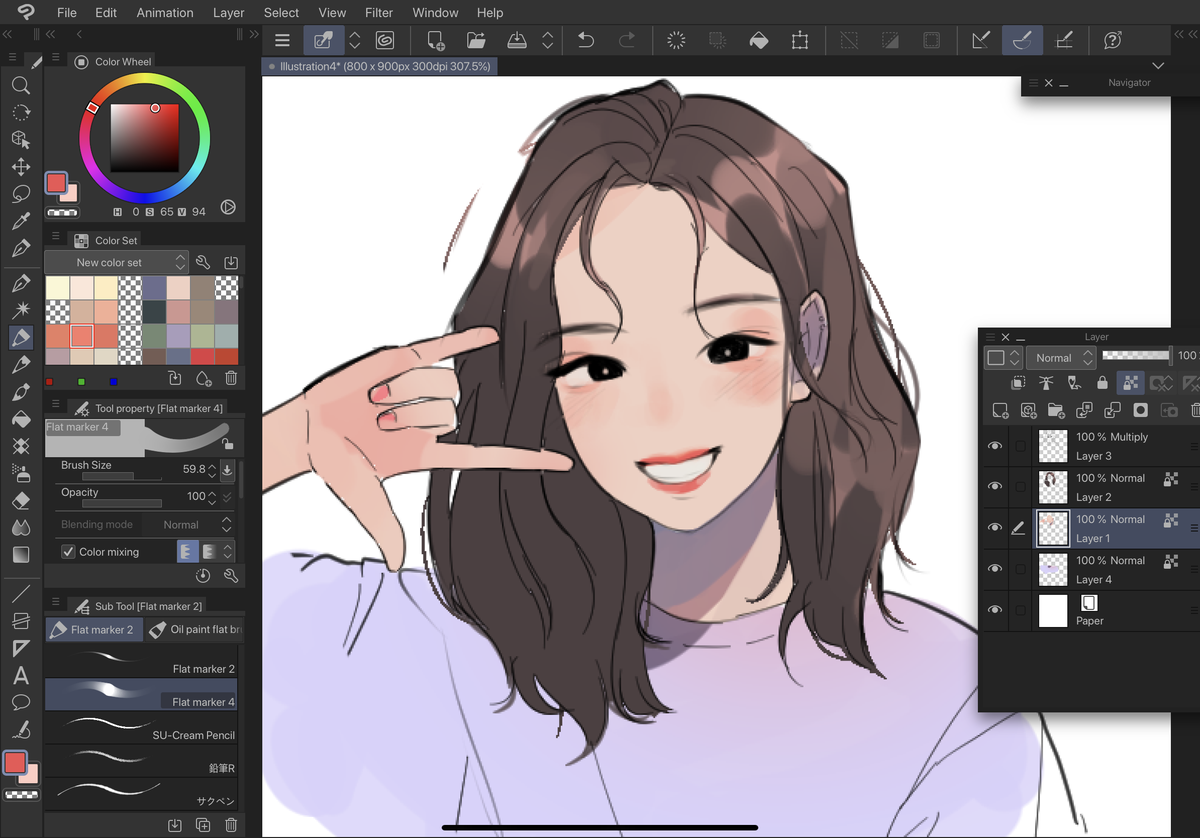Click Redo arrow in command bar

[x=627, y=41]
